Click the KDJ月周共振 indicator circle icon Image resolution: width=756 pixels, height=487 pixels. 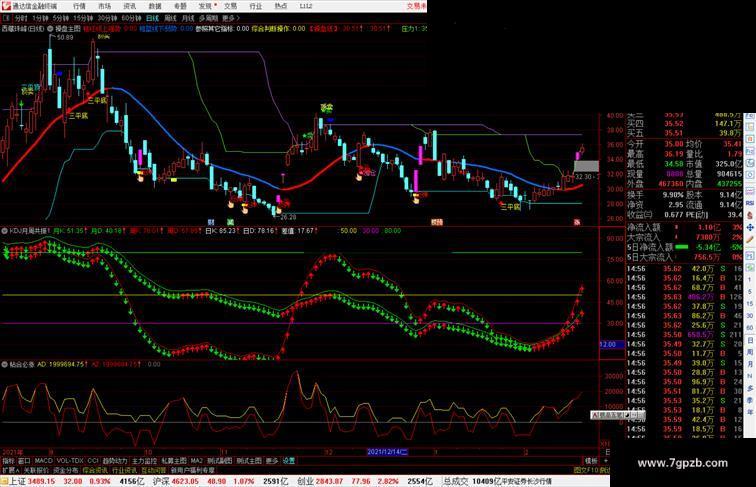coord(4,231)
